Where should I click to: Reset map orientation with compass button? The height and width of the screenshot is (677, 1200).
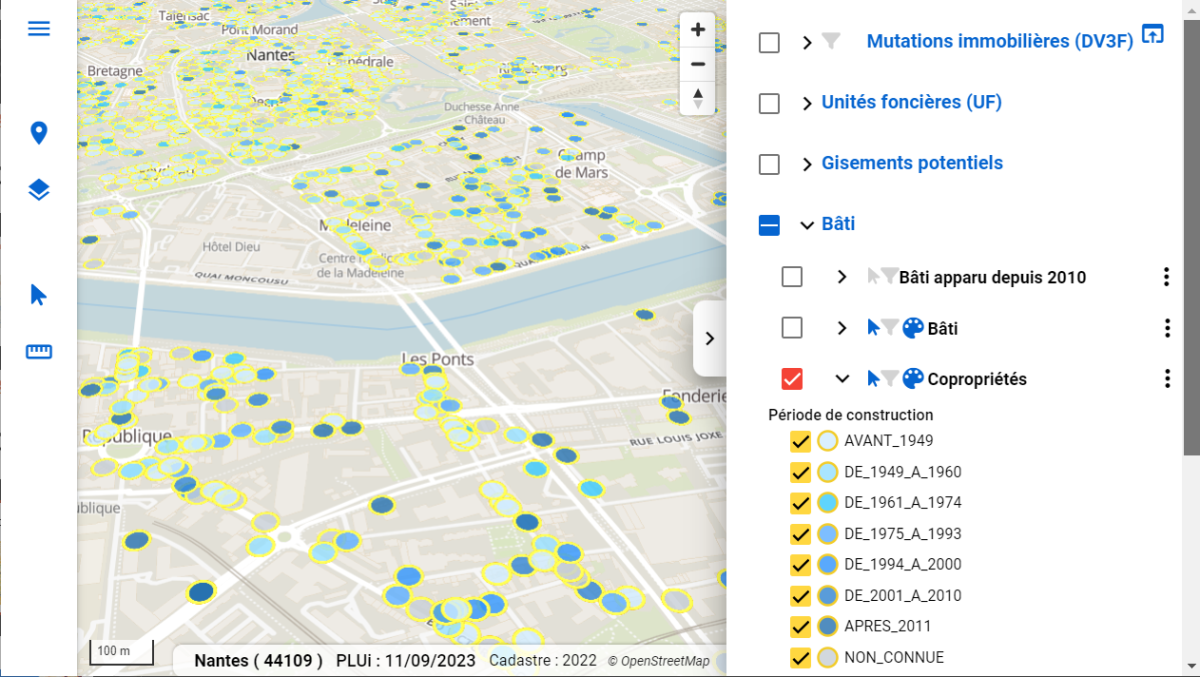(x=698, y=98)
